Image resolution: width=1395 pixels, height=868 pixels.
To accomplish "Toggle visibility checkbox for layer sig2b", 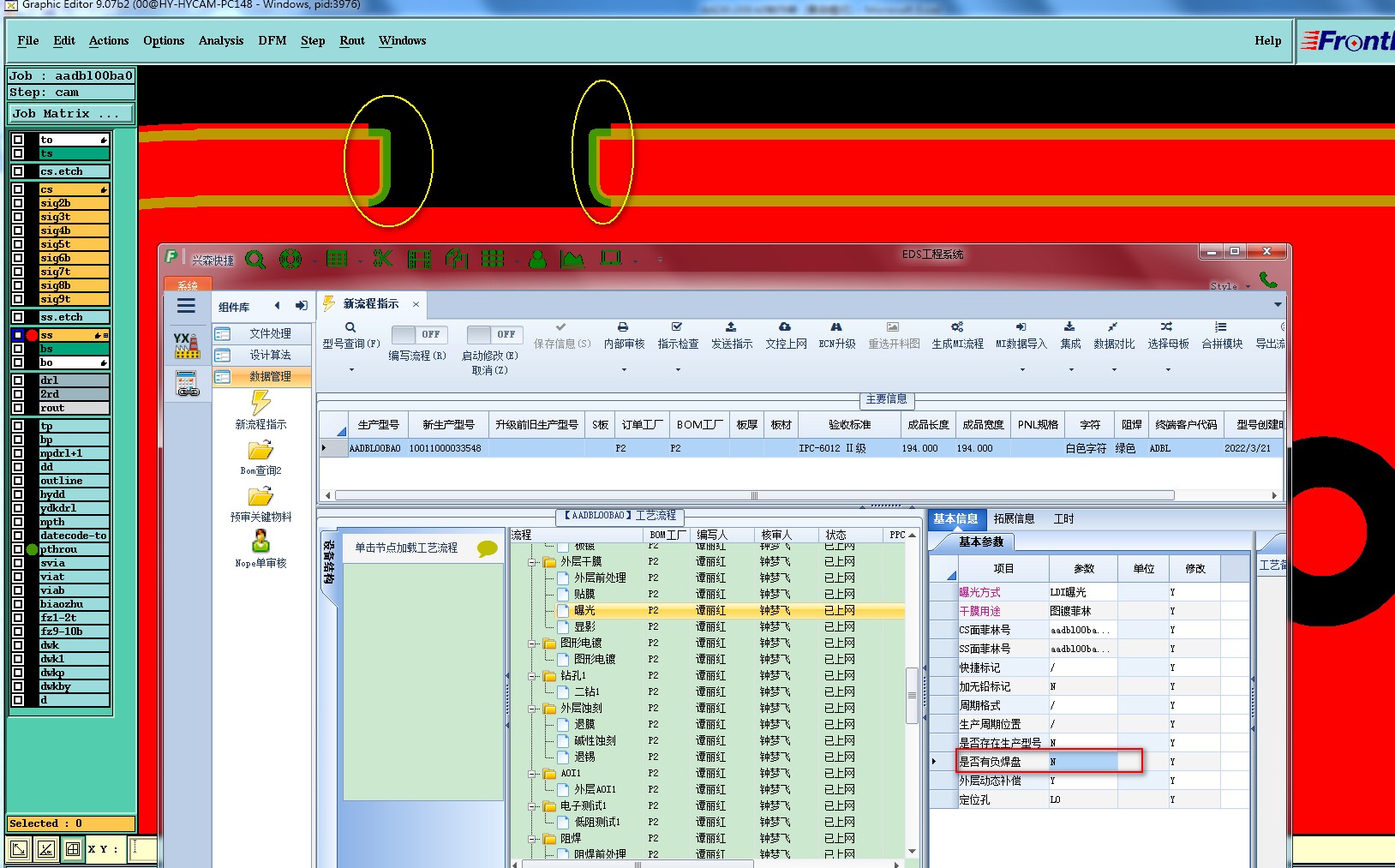I will (18, 203).
